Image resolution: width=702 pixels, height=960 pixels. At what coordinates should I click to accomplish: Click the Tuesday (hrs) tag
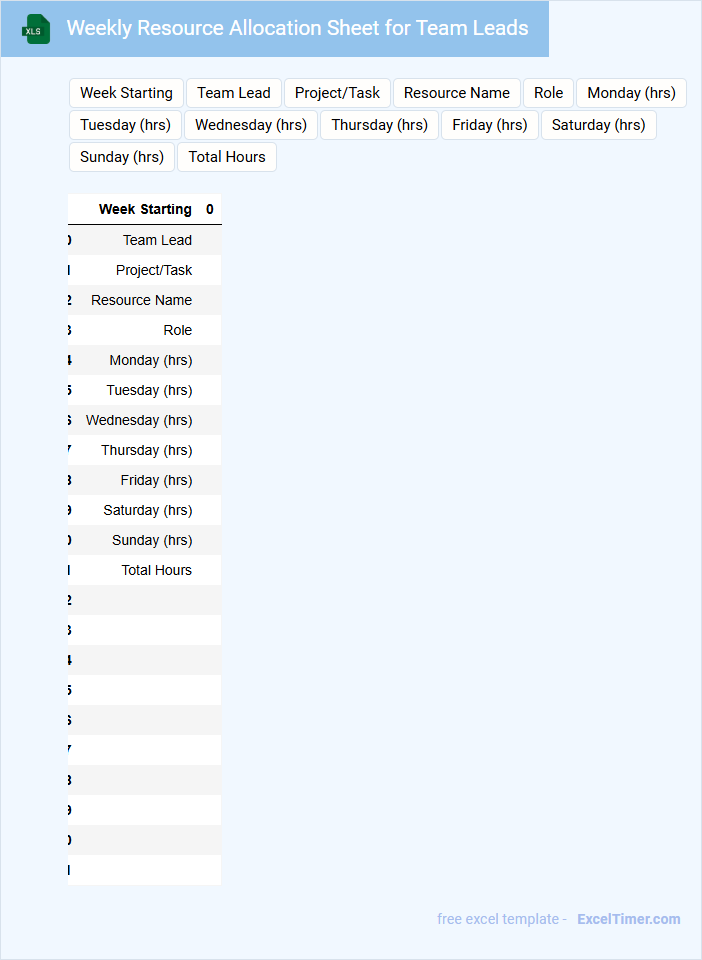coord(125,125)
